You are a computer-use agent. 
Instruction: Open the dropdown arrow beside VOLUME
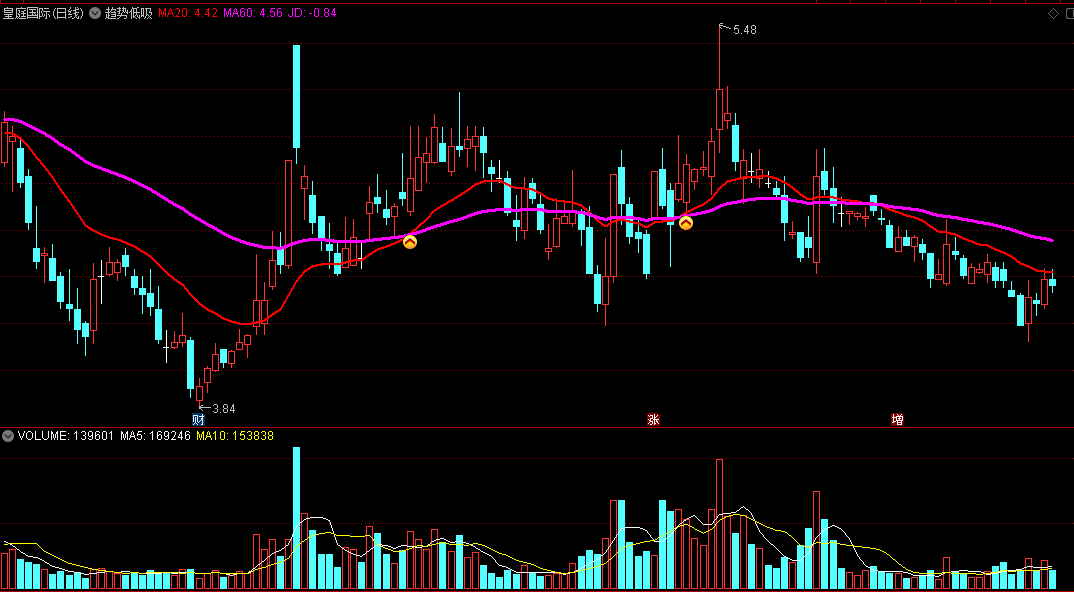pos(8,435)
